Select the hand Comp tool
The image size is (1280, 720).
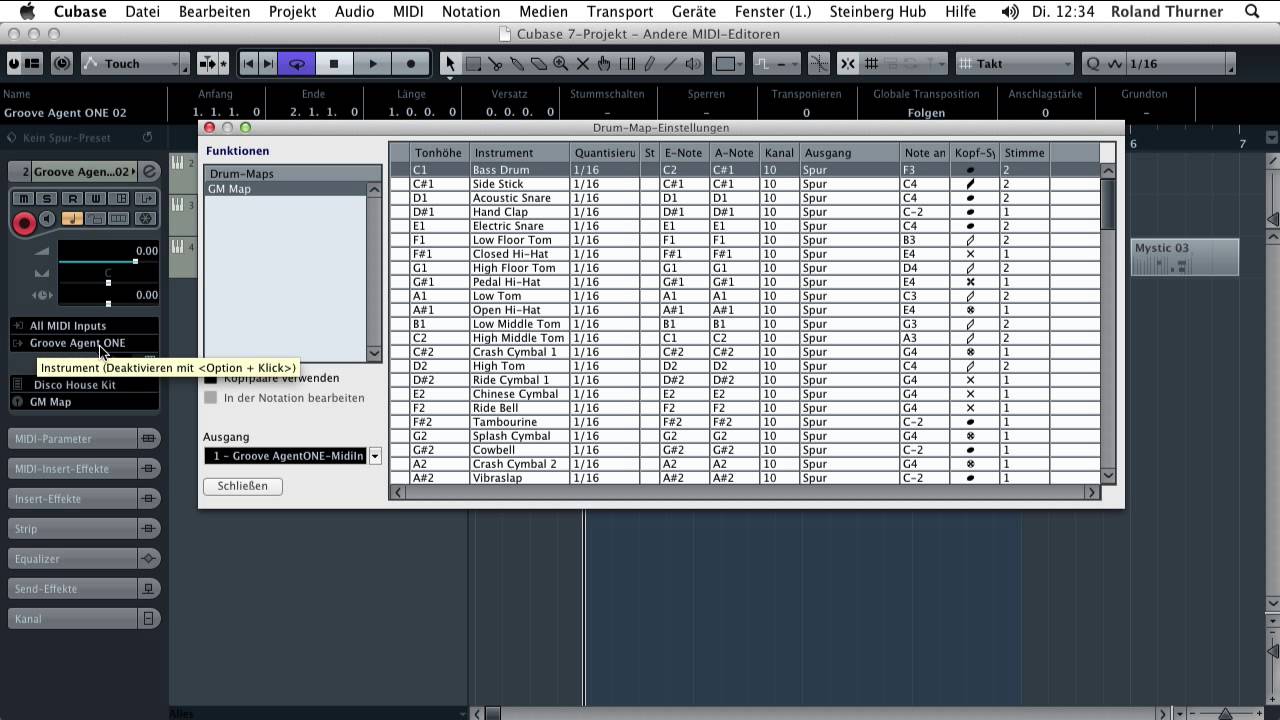(x=605, y=64)
